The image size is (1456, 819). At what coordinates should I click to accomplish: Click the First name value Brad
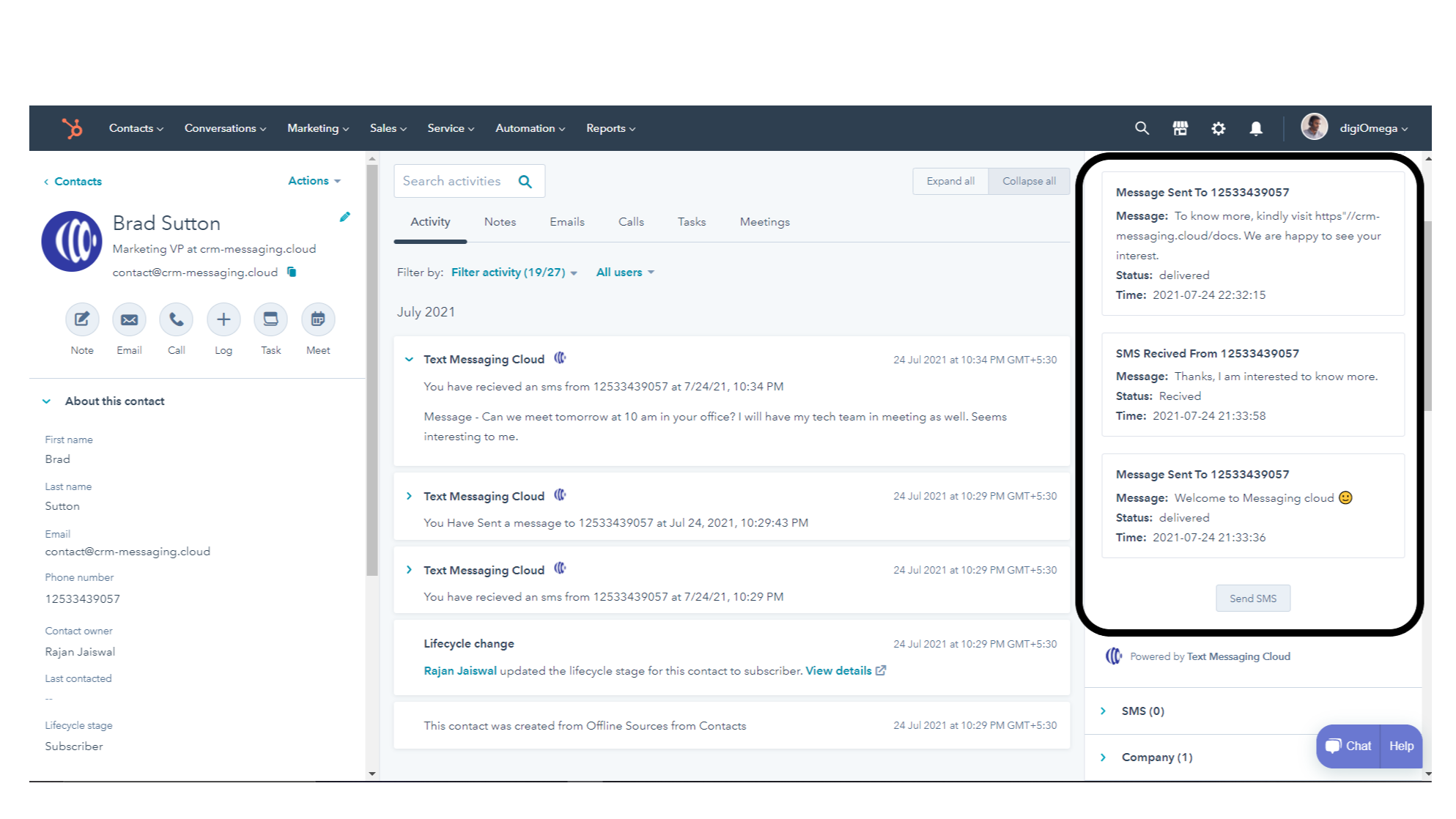tap(58, 459)
